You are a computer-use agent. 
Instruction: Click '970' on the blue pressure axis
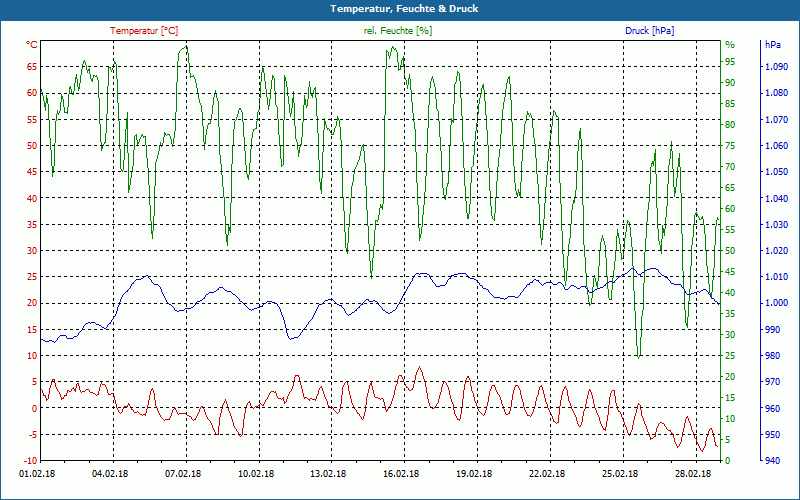pos(772,382)
